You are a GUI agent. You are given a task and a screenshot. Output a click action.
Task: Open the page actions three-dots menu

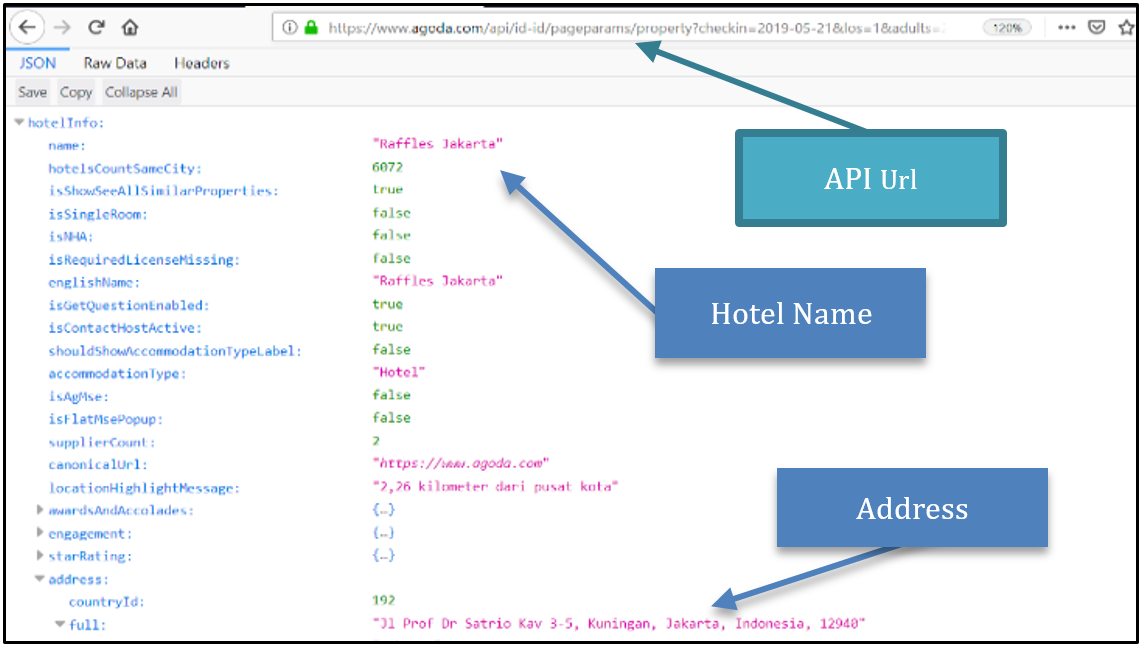coord(1067,28)
